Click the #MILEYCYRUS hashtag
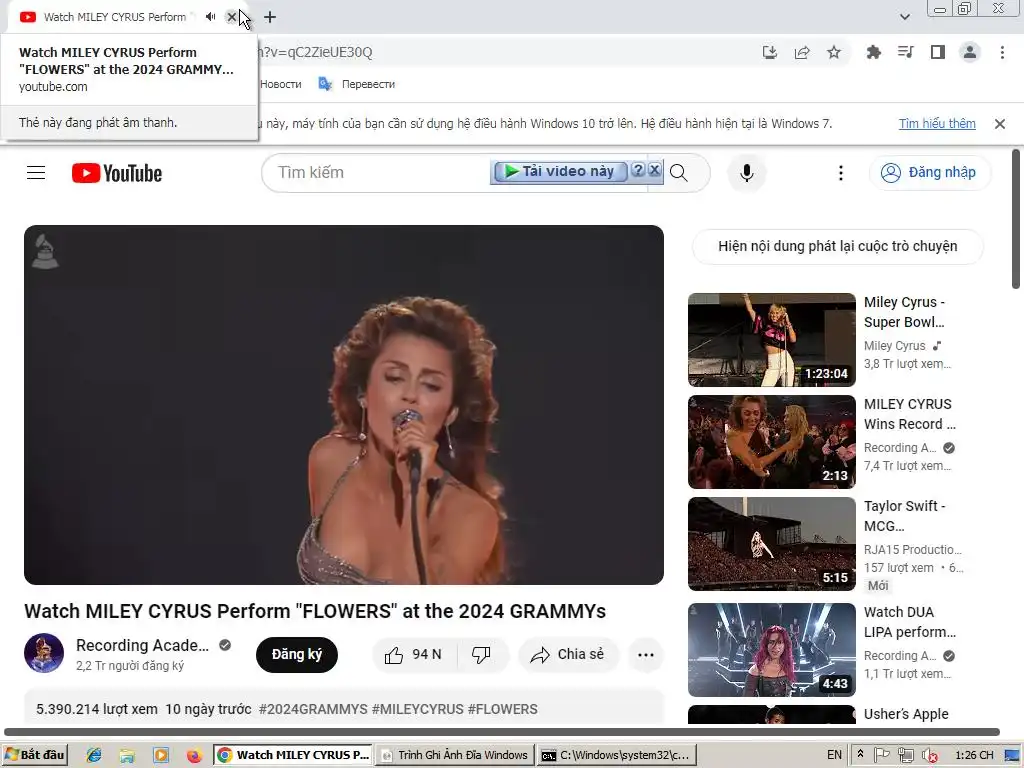Viewport: 1024px width, 768px height. [417, 709]
